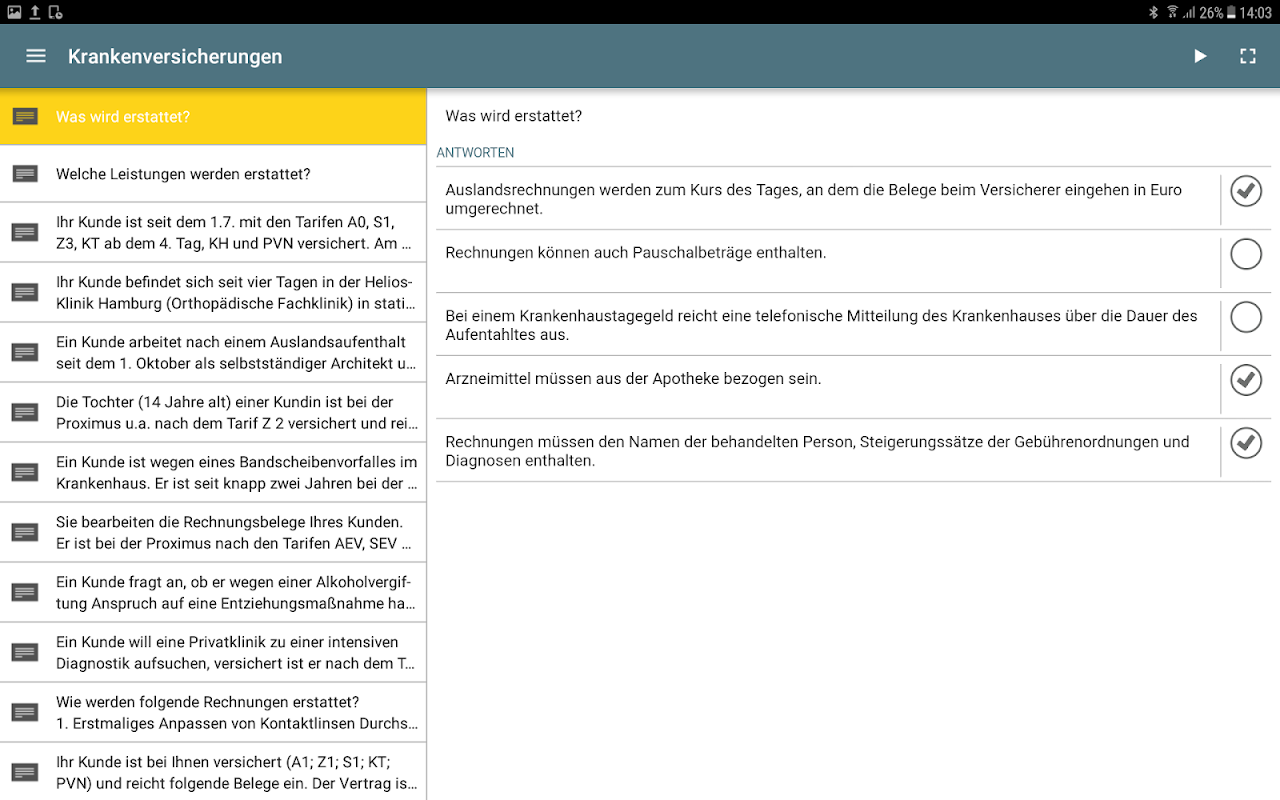
Task: Tap the image notification icon in status bar
Action: [x=14, y=12]
